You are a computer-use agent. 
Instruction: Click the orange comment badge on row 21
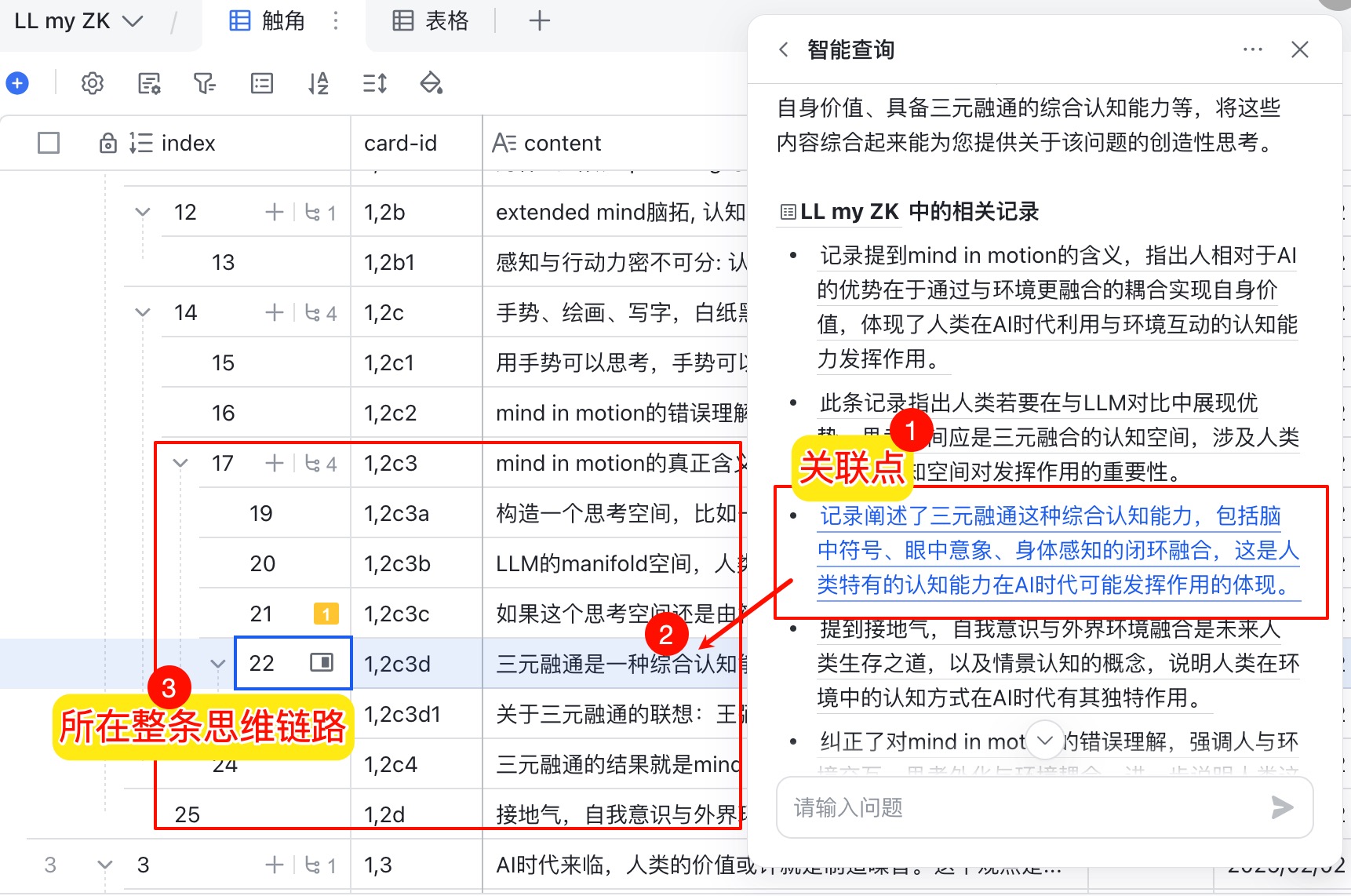[x=326, y=614]
